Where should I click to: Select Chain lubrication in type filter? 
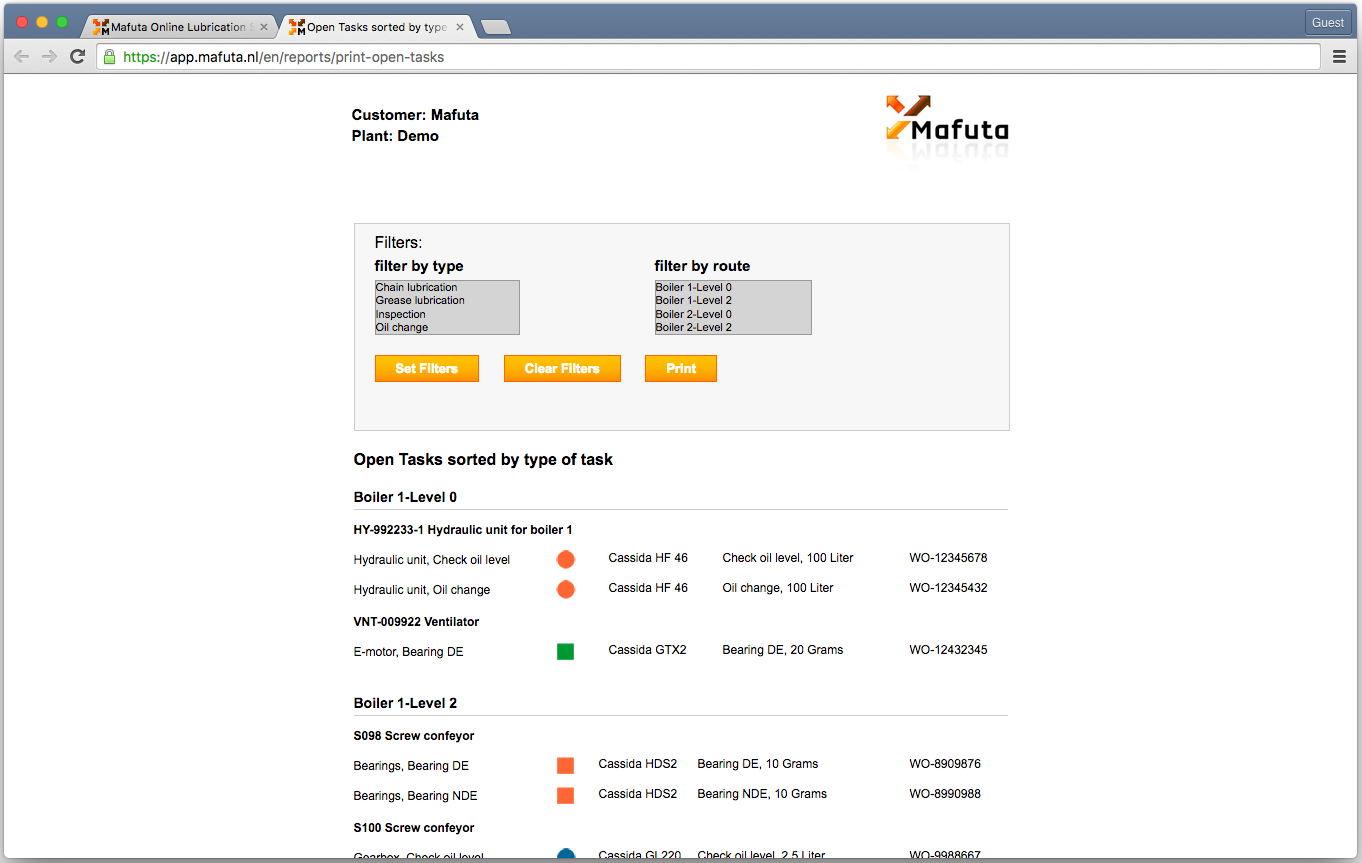[x=447, y=287]
